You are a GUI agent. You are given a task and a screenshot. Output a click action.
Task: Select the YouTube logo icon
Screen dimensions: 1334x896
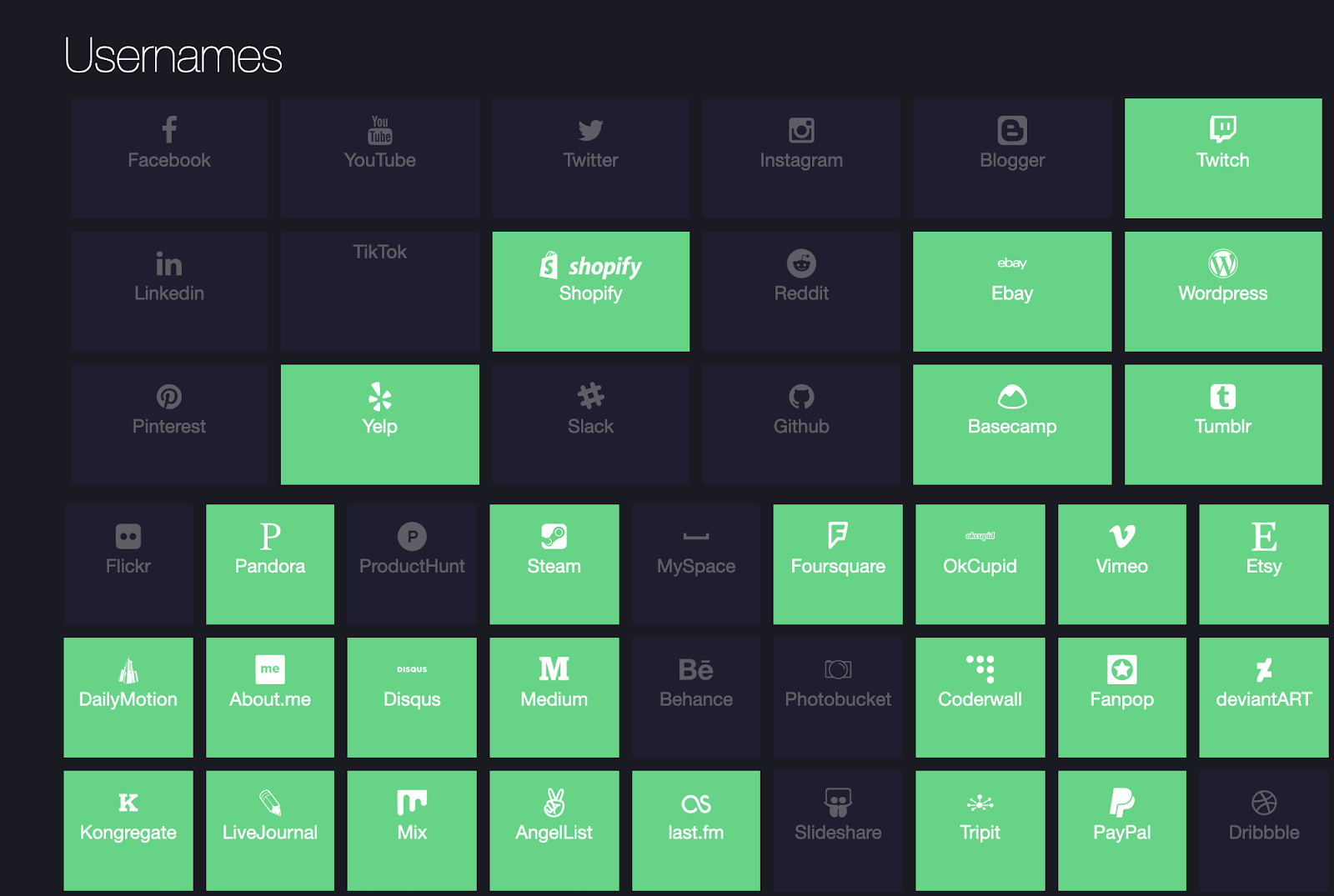(x=380, y=130)
